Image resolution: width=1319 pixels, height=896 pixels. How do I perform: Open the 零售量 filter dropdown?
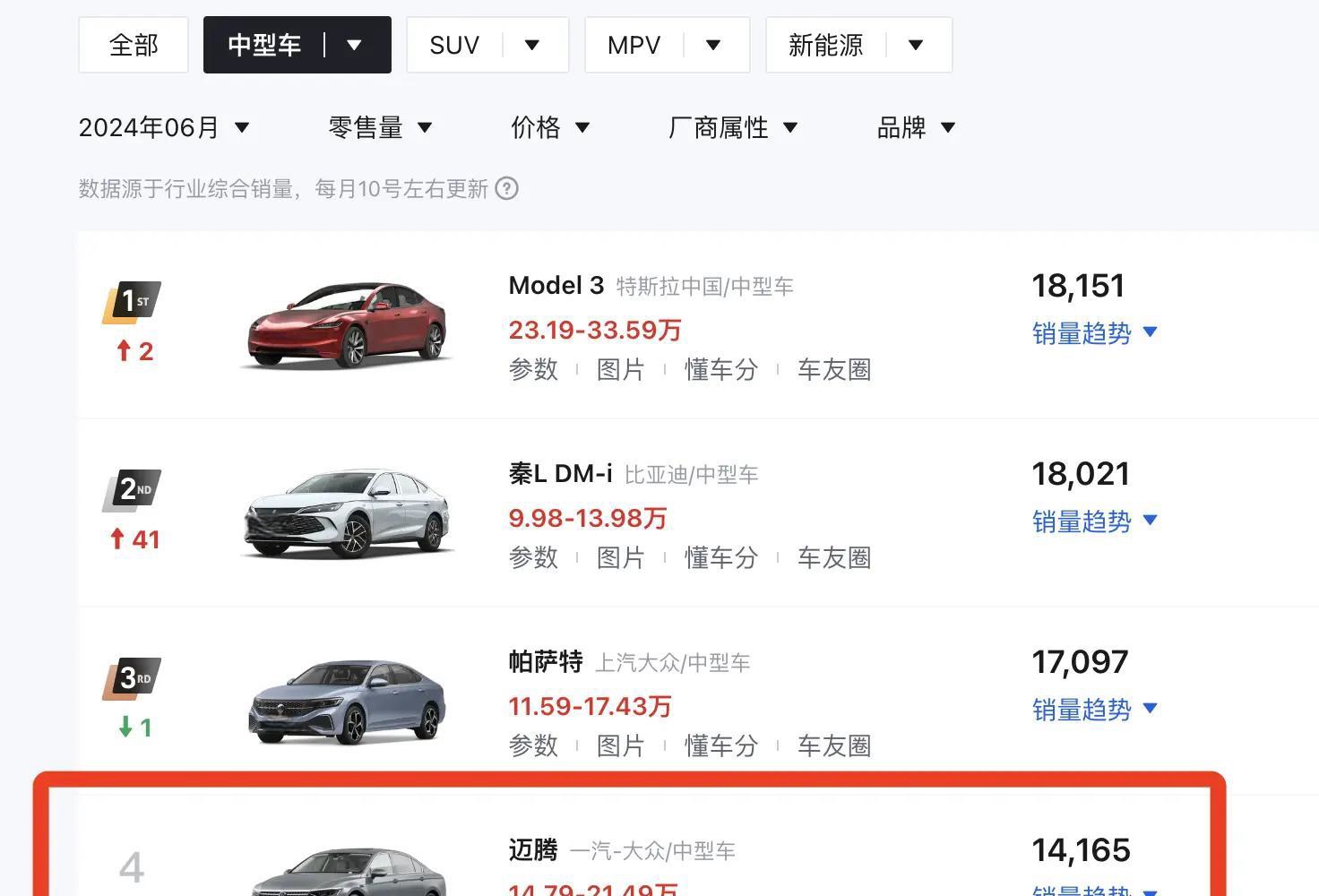[381, 128]
